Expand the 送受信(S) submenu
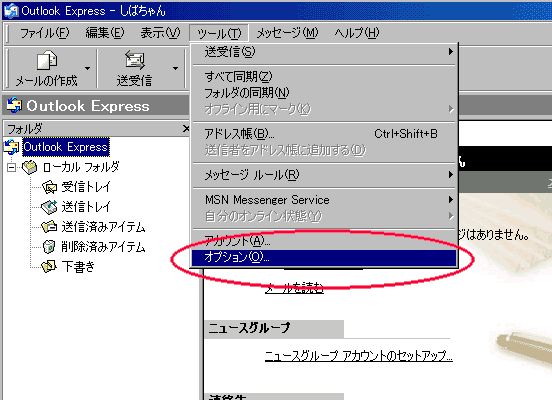This screenshot has width=552, height=400. point(324,52)
